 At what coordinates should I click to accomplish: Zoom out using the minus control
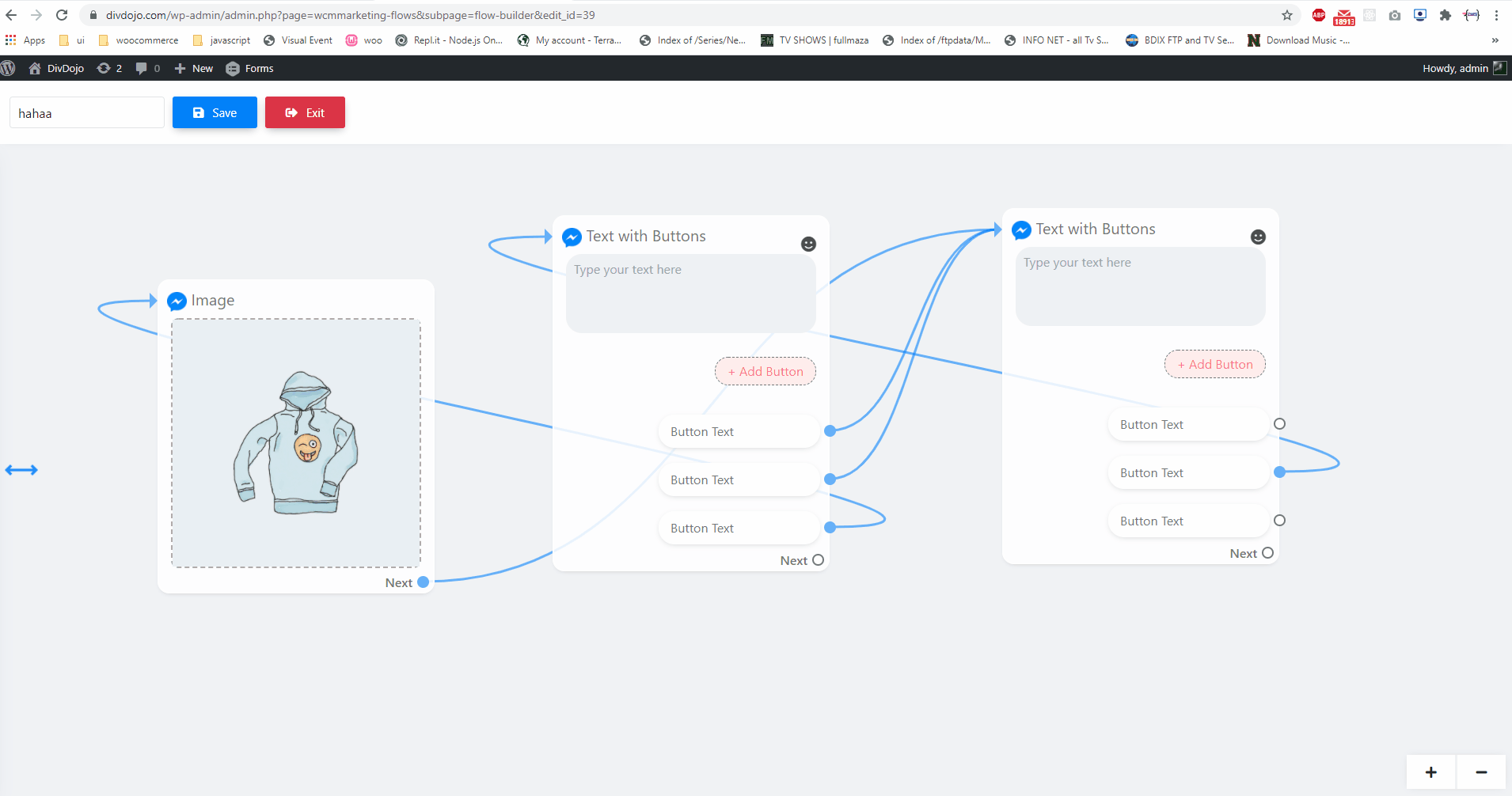(x=1480, y=771)
